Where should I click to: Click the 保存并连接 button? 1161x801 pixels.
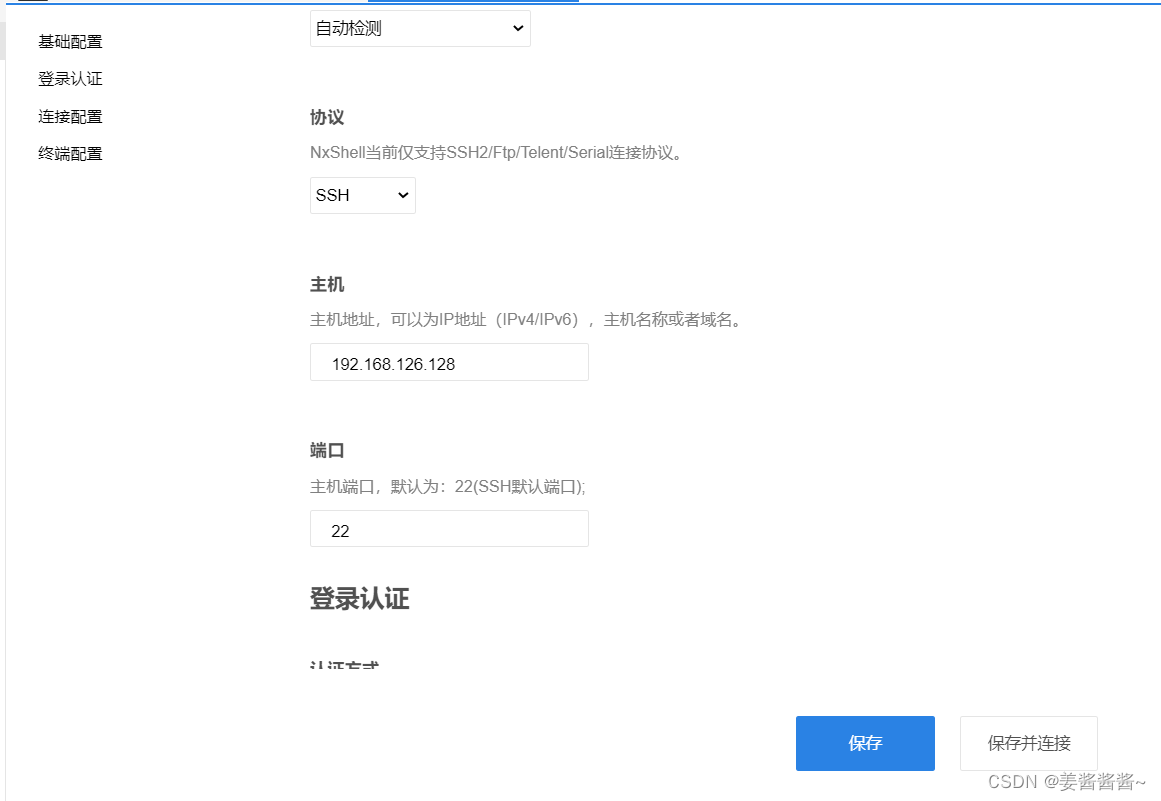click(x=1028, y=743)
